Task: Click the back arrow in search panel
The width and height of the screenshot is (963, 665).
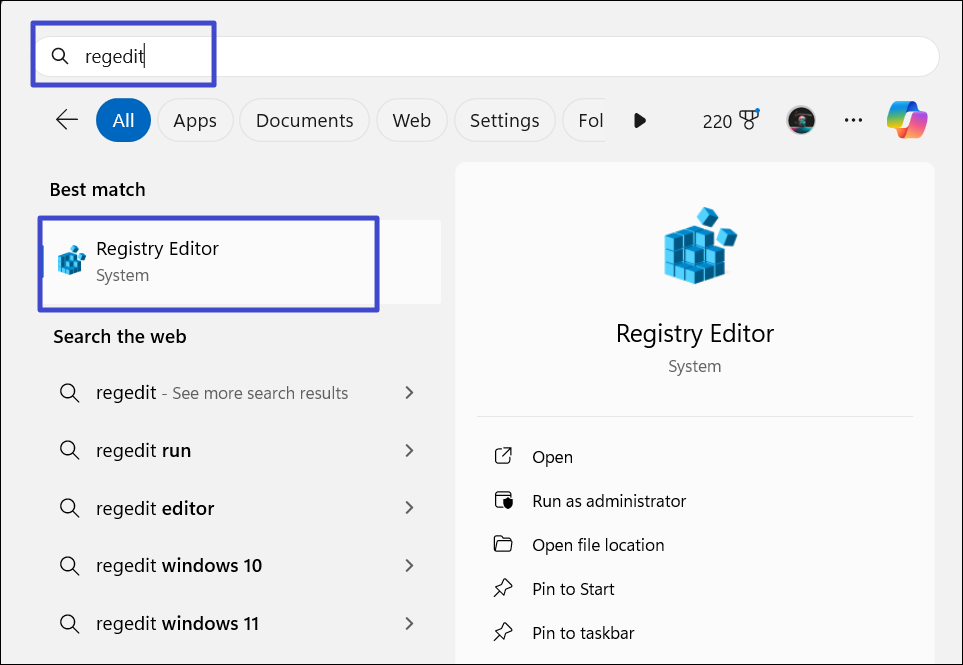Action: pos(67,120)
